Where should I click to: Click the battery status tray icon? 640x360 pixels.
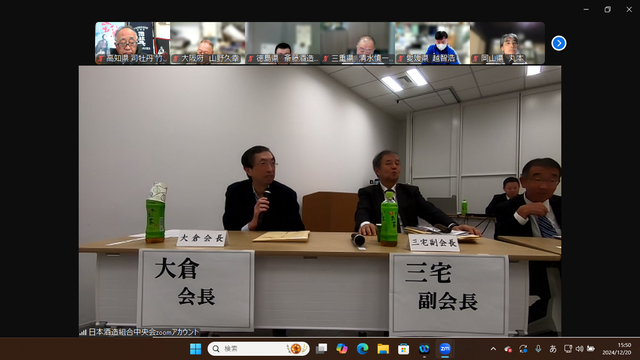tap(591, 349)
